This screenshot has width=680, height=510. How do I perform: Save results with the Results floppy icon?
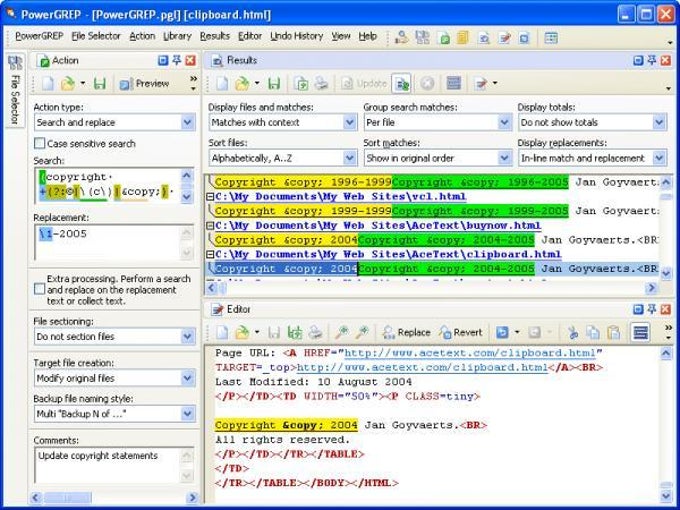pyautogui.click(x=274, y=83)
